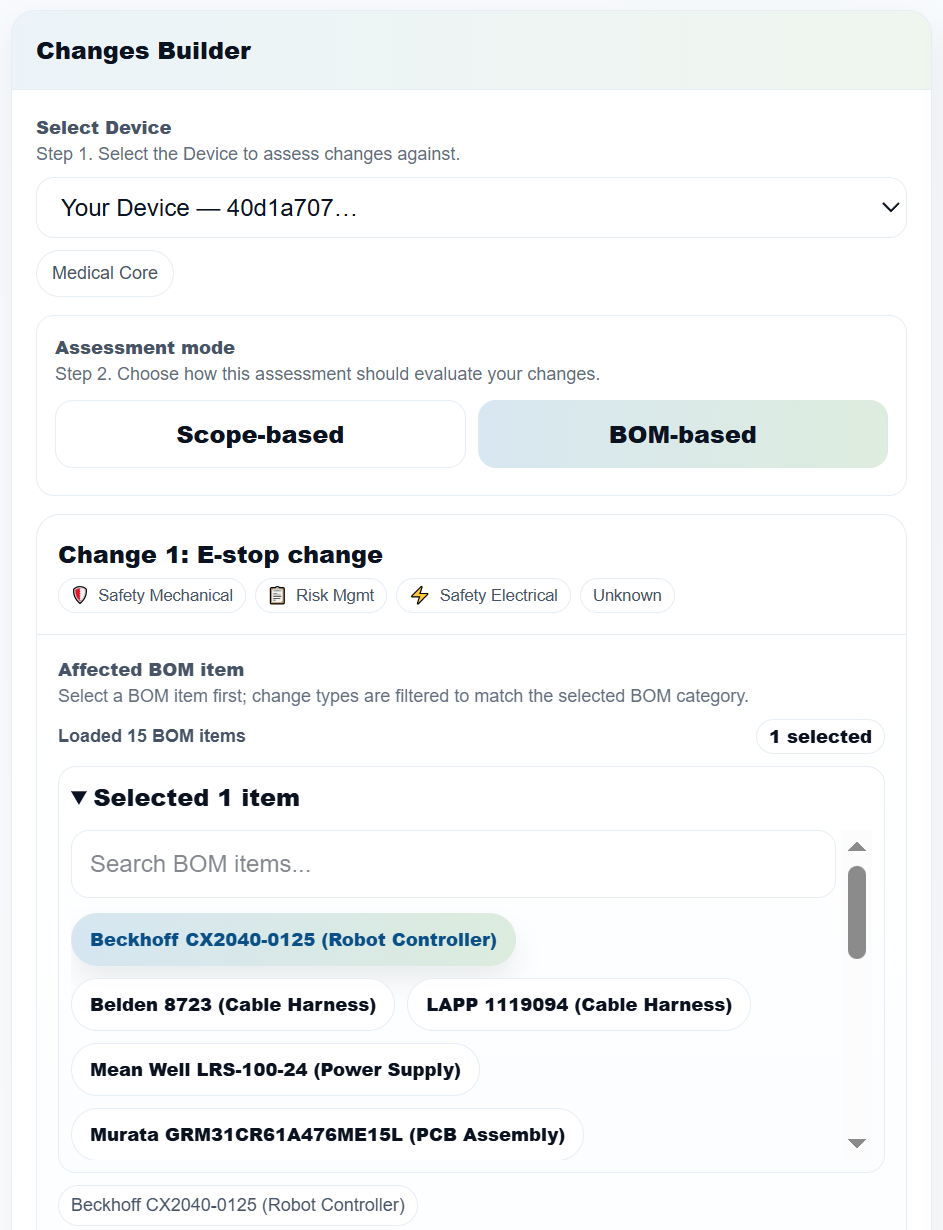
Task: Click the scrollbar down arrow in BOM list
Action: tap(857, 1143)
